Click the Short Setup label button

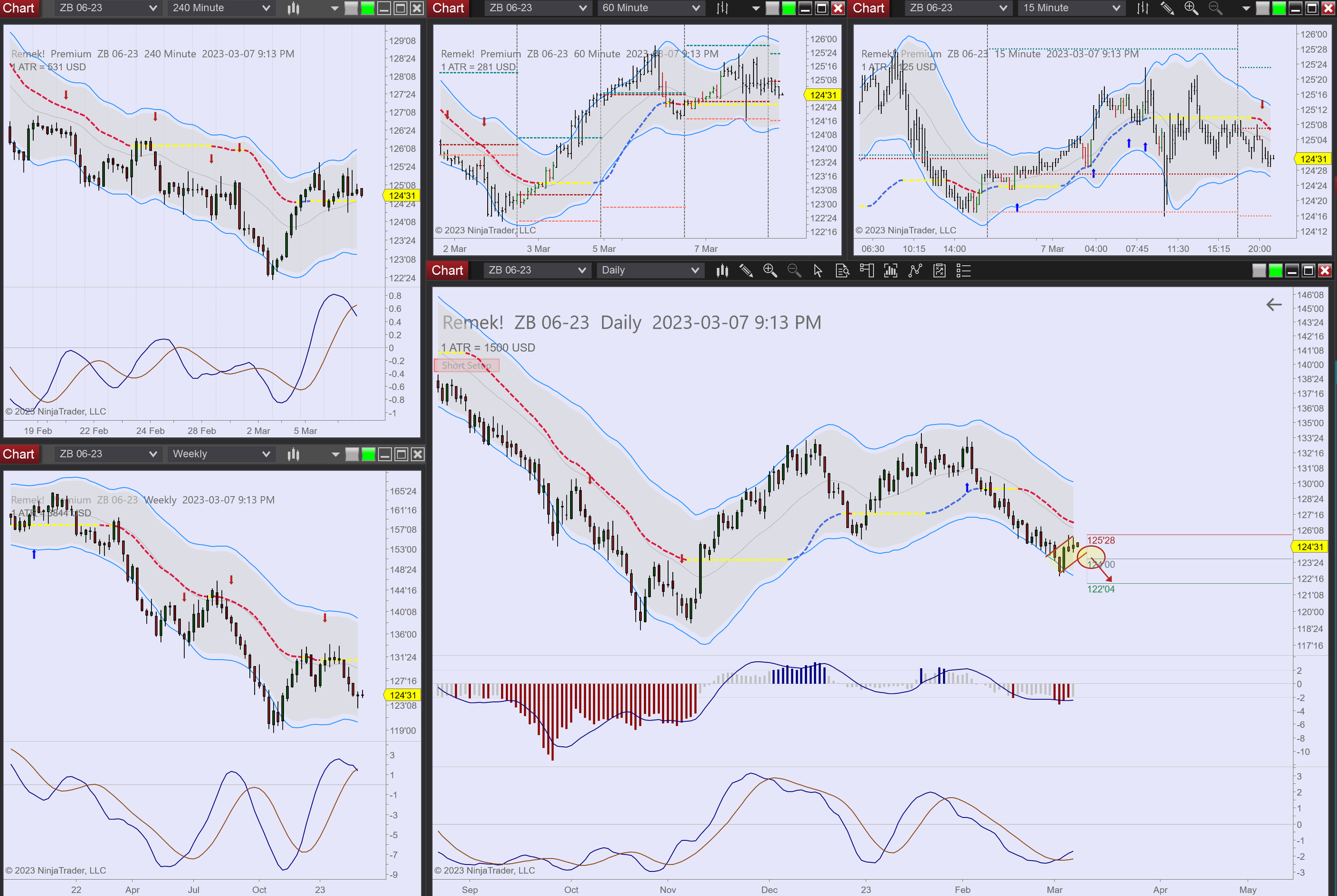(466, 365)
